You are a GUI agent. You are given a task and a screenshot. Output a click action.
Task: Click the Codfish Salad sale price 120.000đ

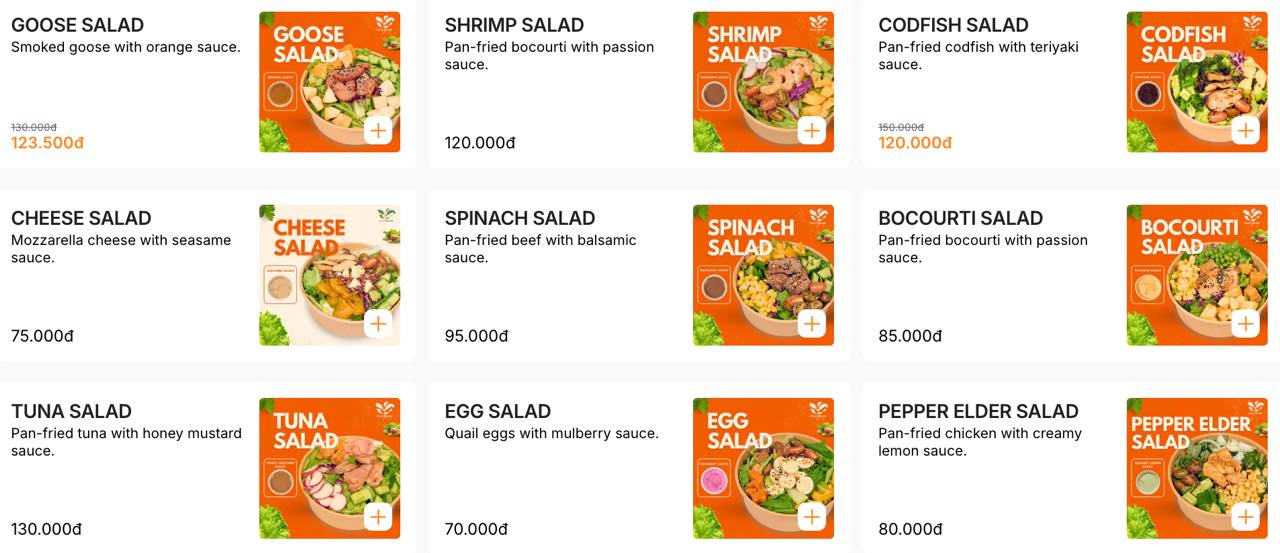[915, 143]
